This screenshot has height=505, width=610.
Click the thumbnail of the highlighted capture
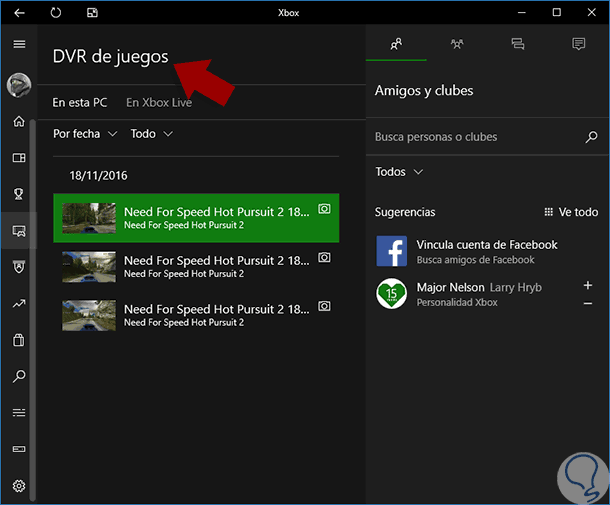click(89, 218)
